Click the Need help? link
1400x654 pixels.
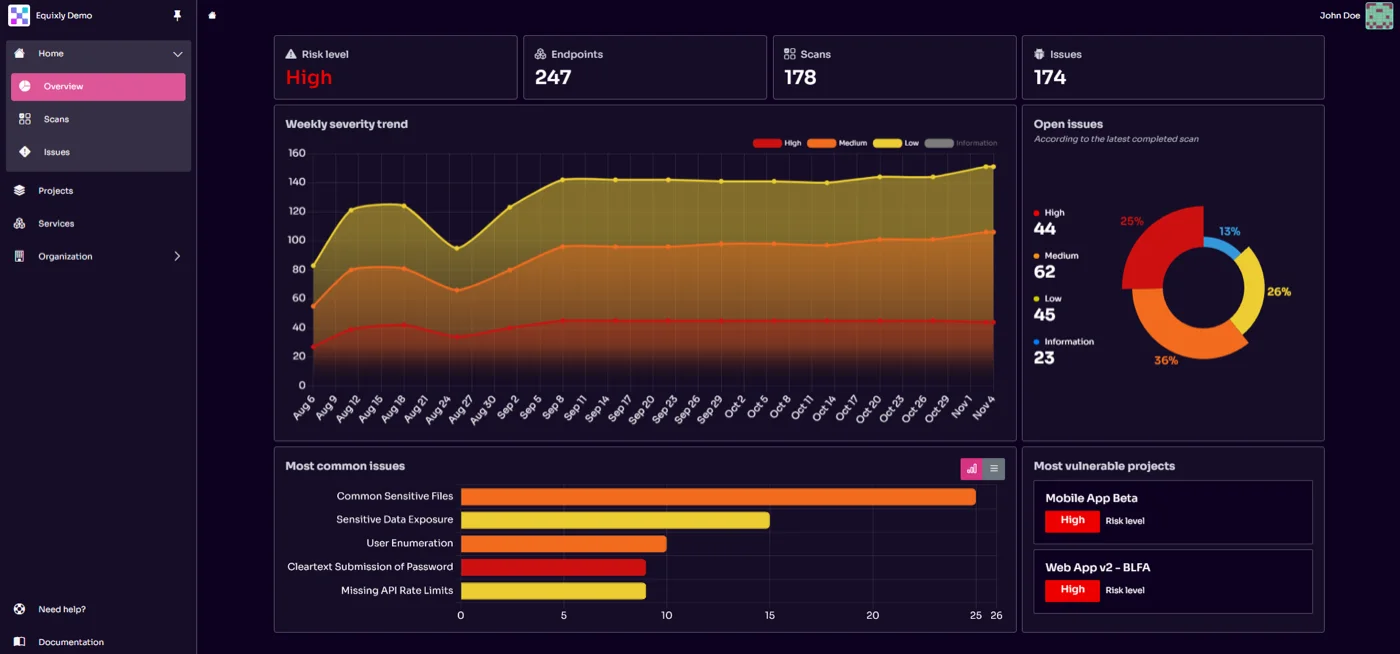point(62,608)
